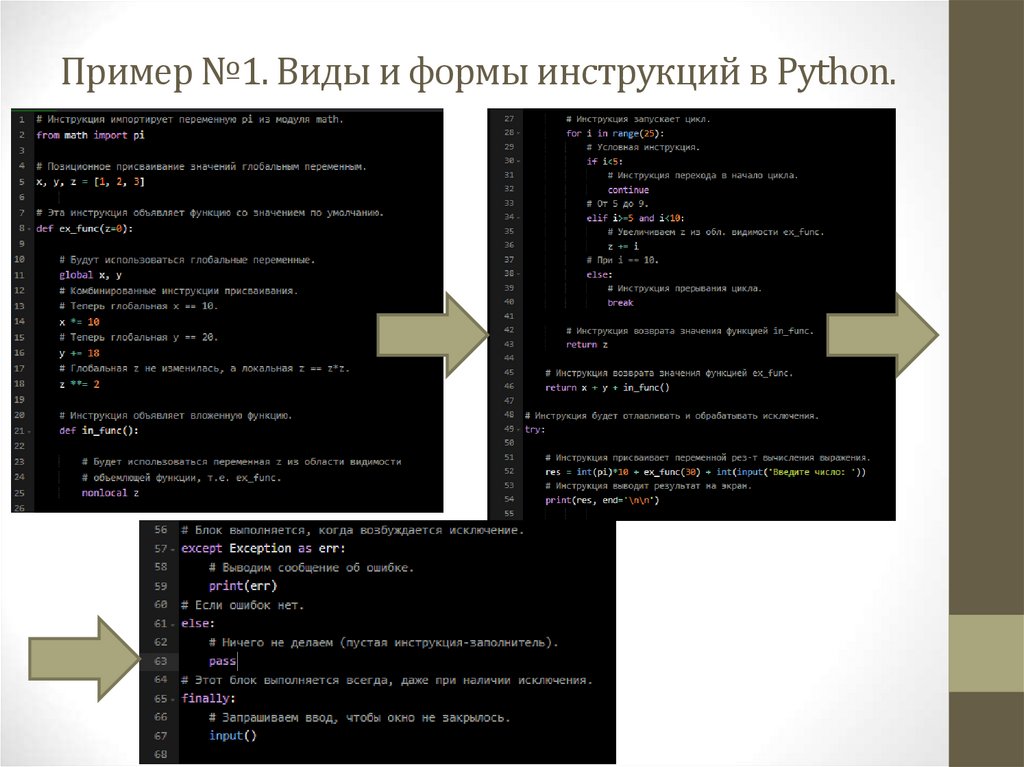Click the 'print(err)' line
The height and width of the screenshot is (767, 1024).
(243, 586)
